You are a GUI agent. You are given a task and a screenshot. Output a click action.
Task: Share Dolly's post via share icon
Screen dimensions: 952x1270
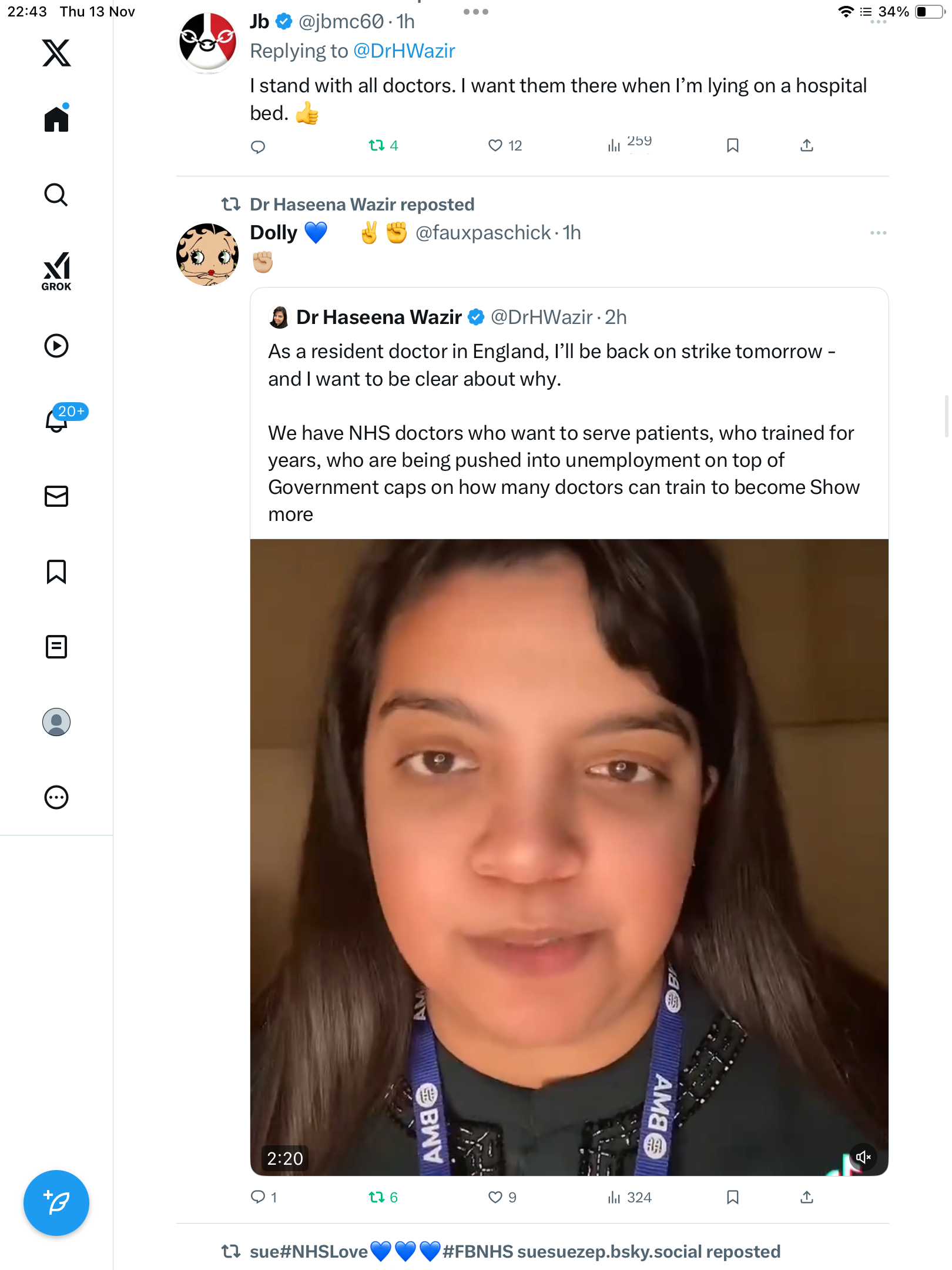coord(807,1197)
